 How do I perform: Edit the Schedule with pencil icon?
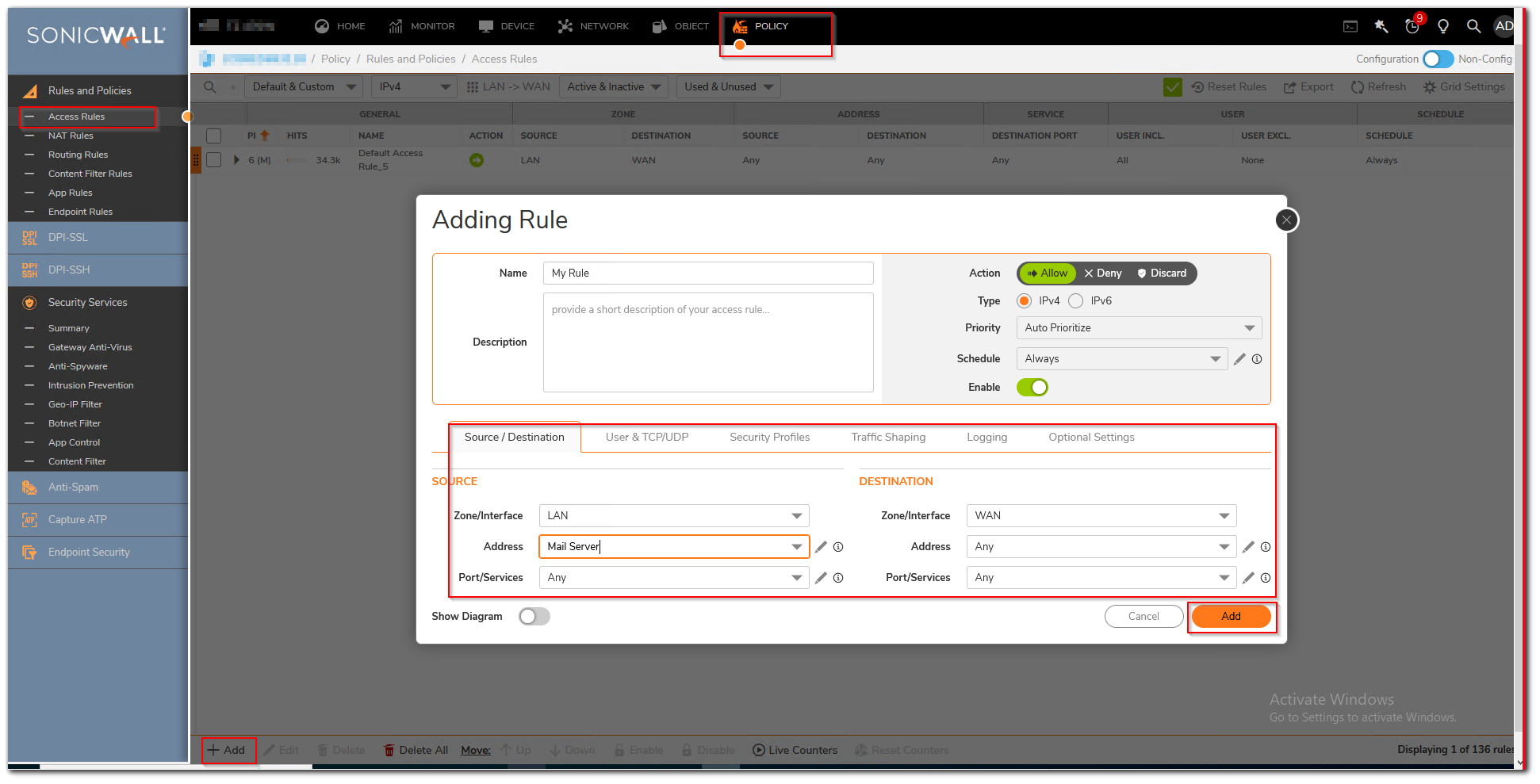(x=1240, y=359)
